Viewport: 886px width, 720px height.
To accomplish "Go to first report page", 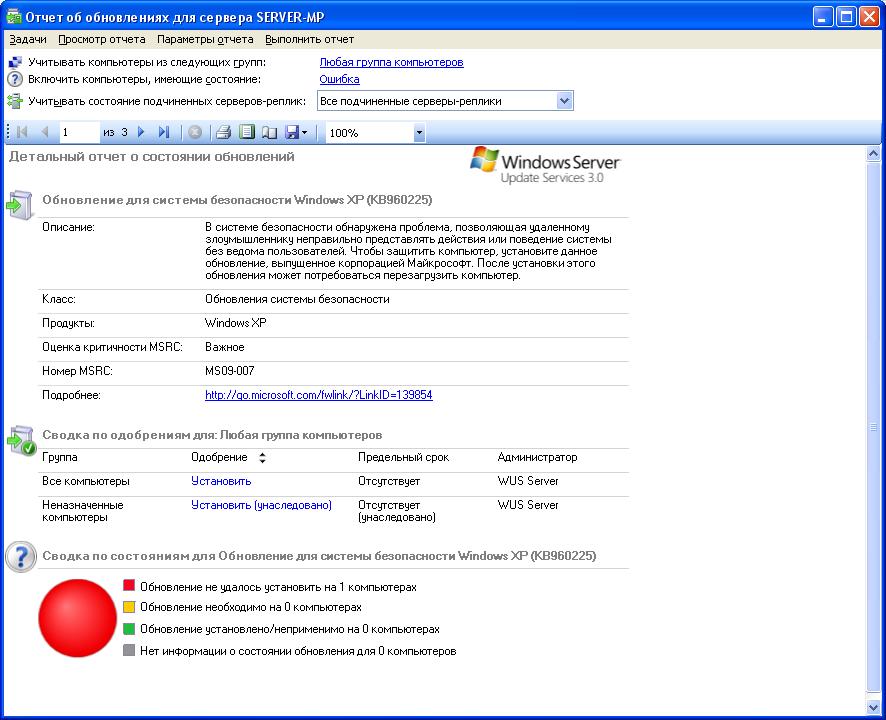I will (23, 132).
